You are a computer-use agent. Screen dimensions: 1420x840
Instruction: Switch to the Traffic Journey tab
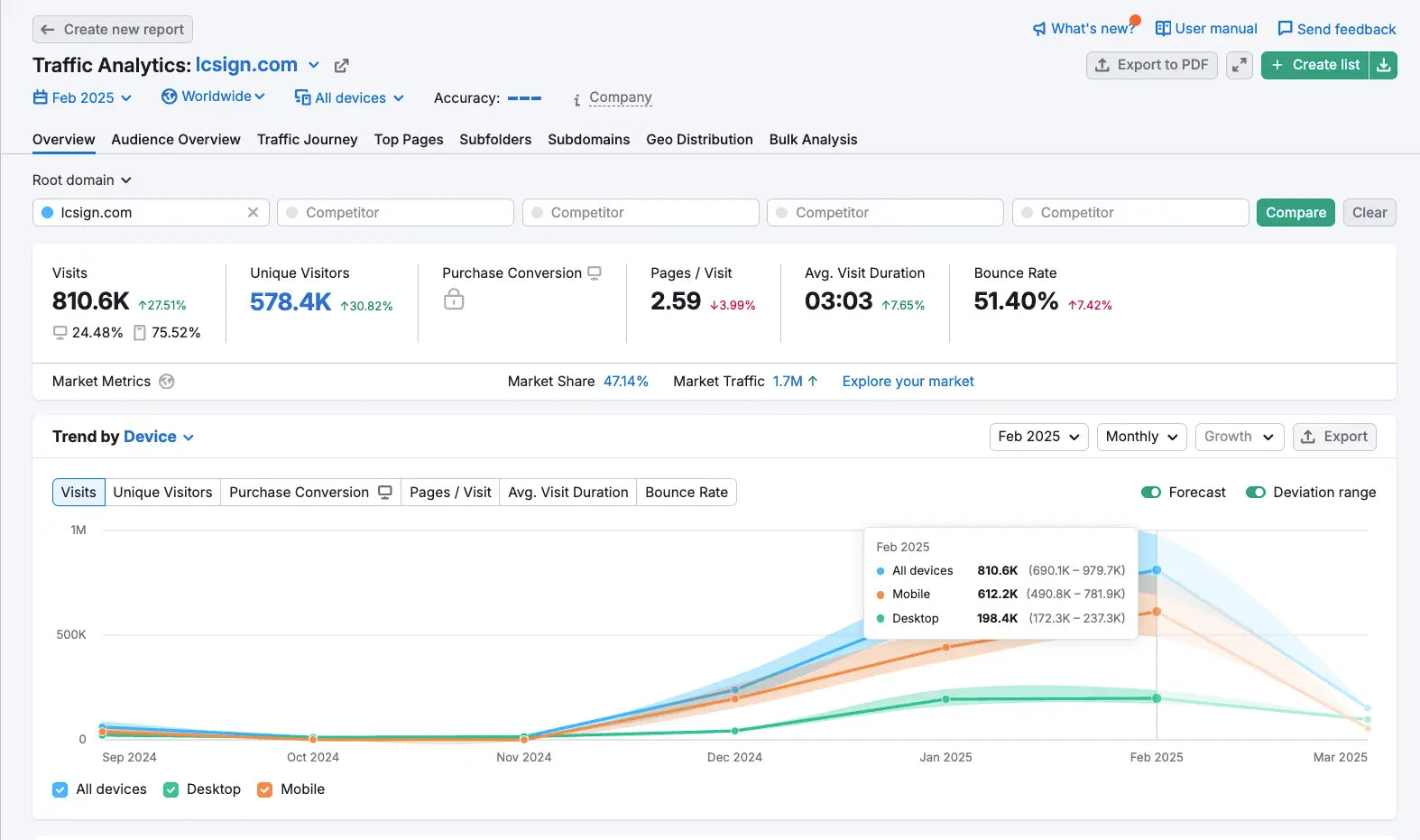click(x=308, y=140)
